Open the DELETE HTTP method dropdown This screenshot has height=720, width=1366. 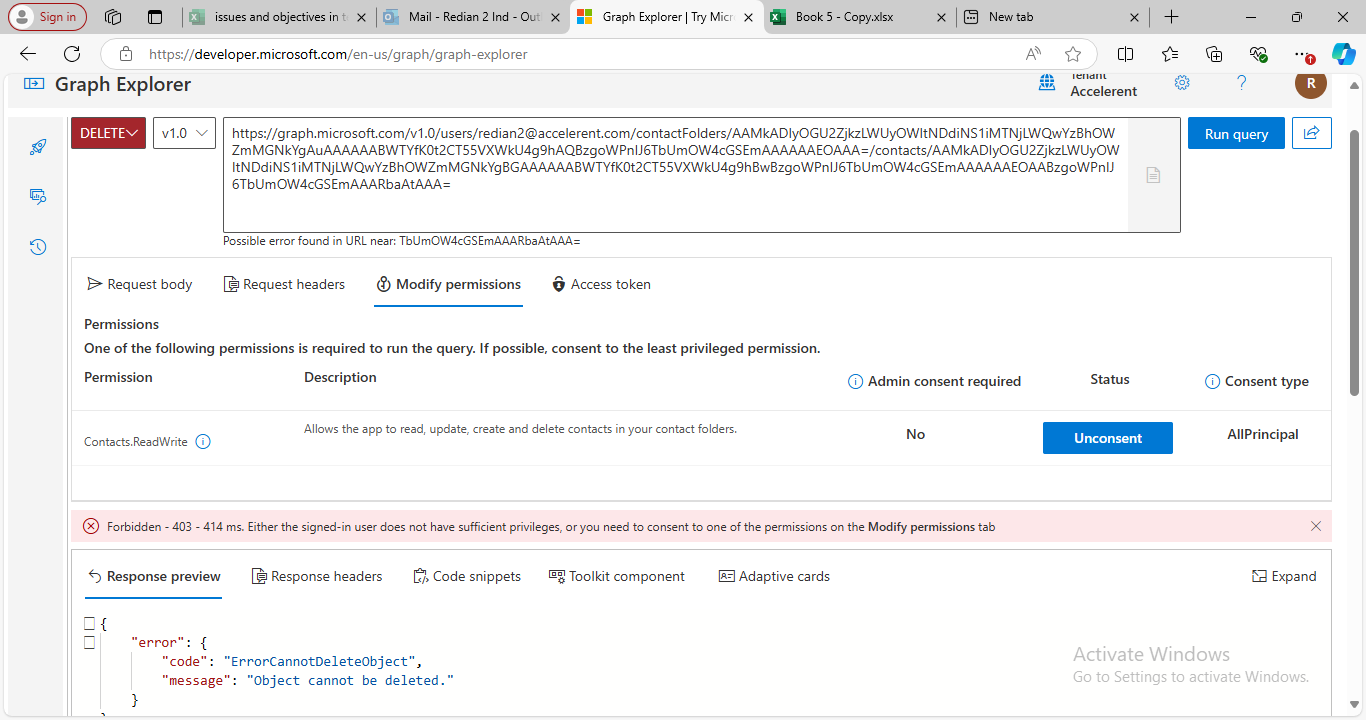click(x=108, y=133)
